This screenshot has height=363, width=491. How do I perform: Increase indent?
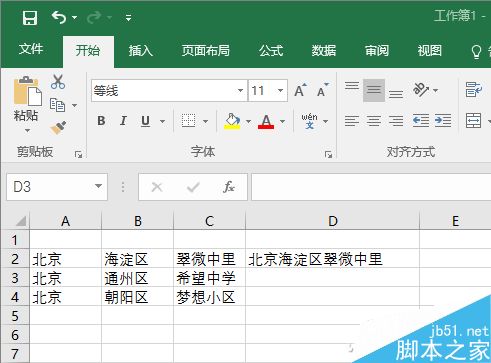pos(443,121)
